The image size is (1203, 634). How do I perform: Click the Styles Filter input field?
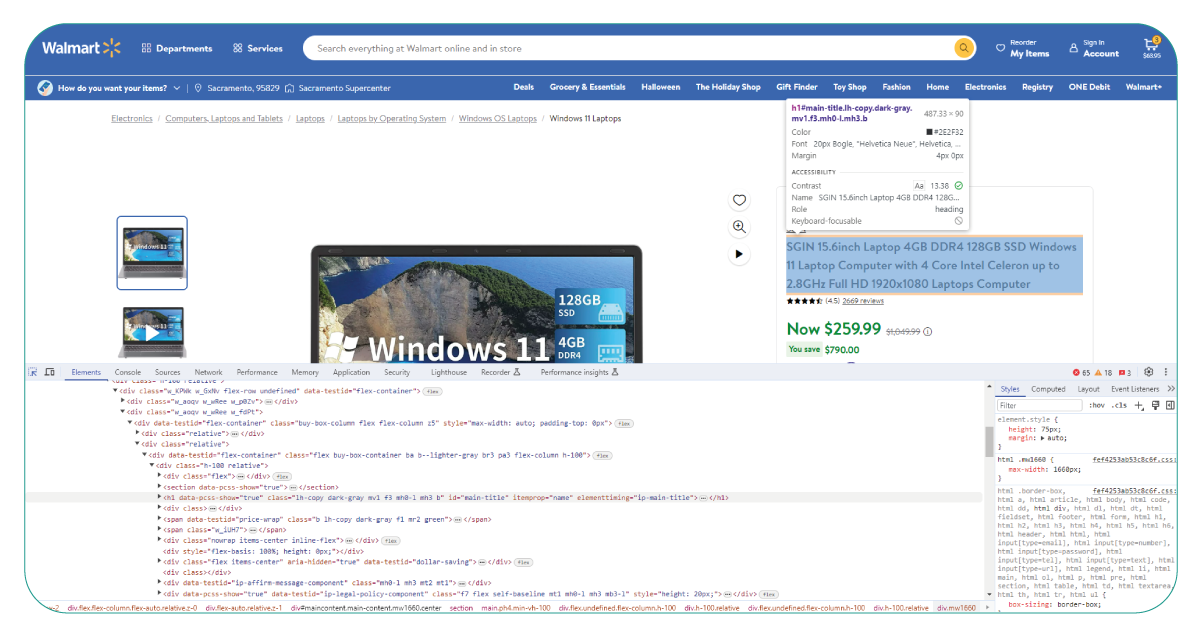(1039, 405)
